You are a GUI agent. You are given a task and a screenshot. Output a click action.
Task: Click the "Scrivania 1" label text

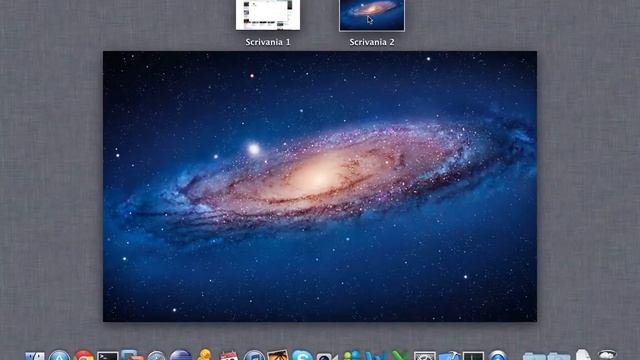pos(268,42)
